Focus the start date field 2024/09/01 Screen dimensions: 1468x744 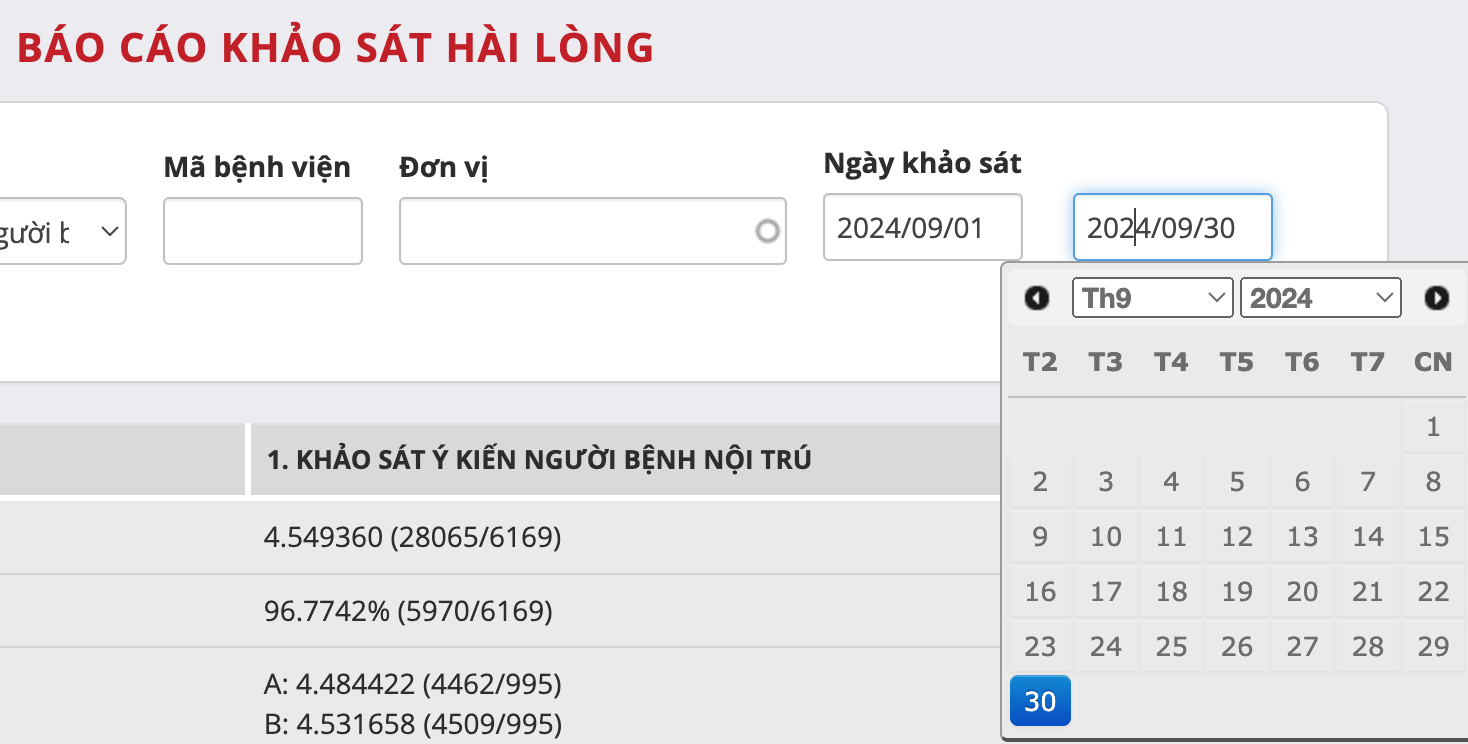pyautogui.click(x=922, y=227)
